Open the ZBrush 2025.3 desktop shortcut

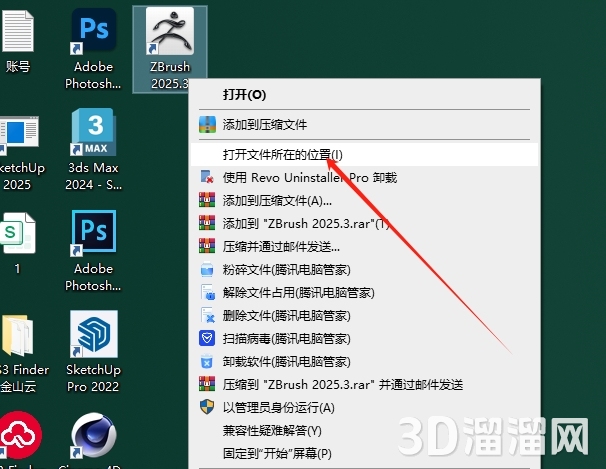(x=169, y=37)
